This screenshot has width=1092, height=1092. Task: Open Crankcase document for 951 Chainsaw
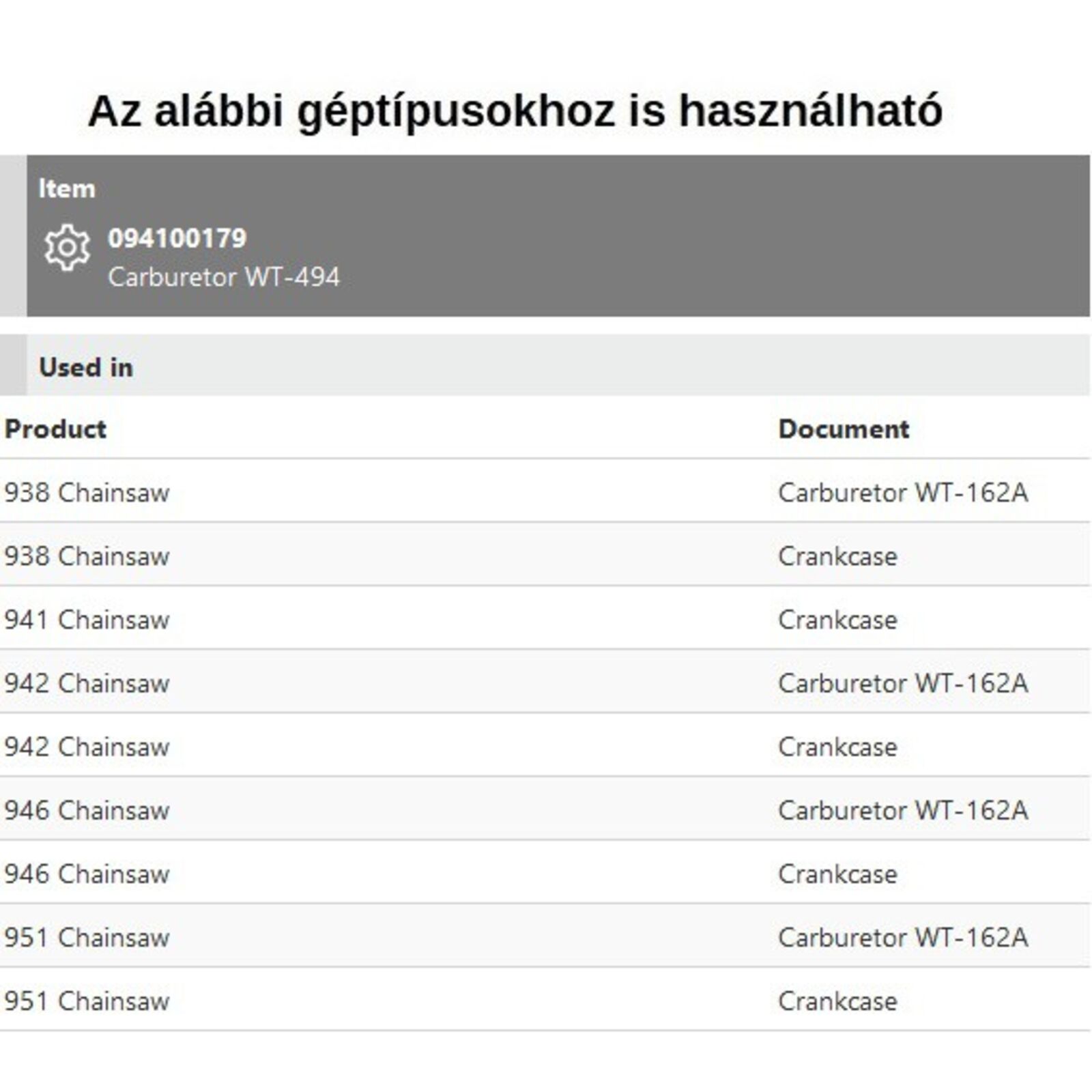[837, 1001]
